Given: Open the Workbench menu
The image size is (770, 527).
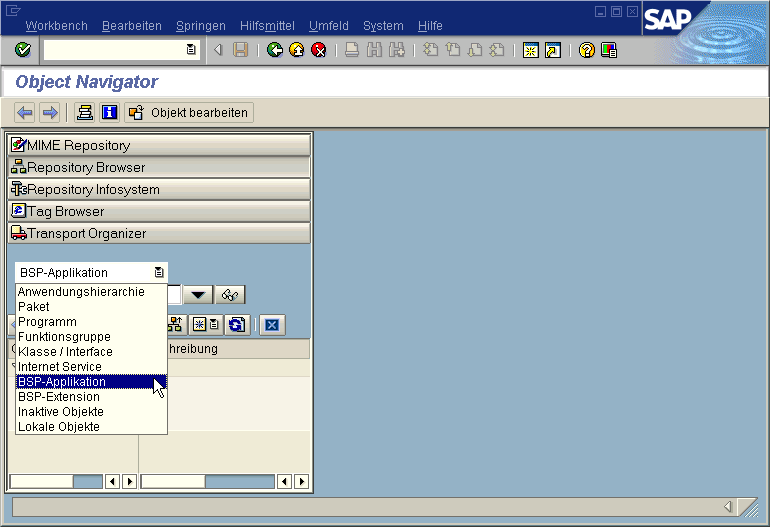Looking at the screenshot, I should 56,26.
